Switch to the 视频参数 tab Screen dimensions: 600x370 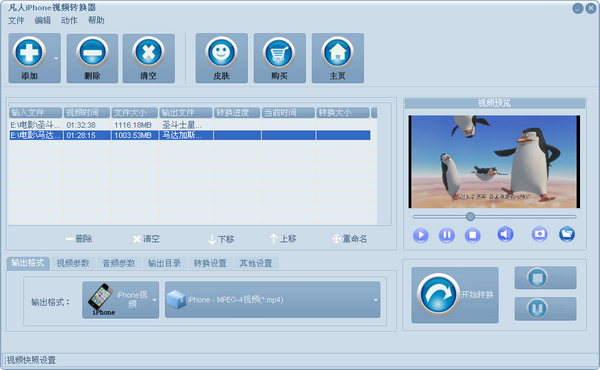[x=73, y=263]
